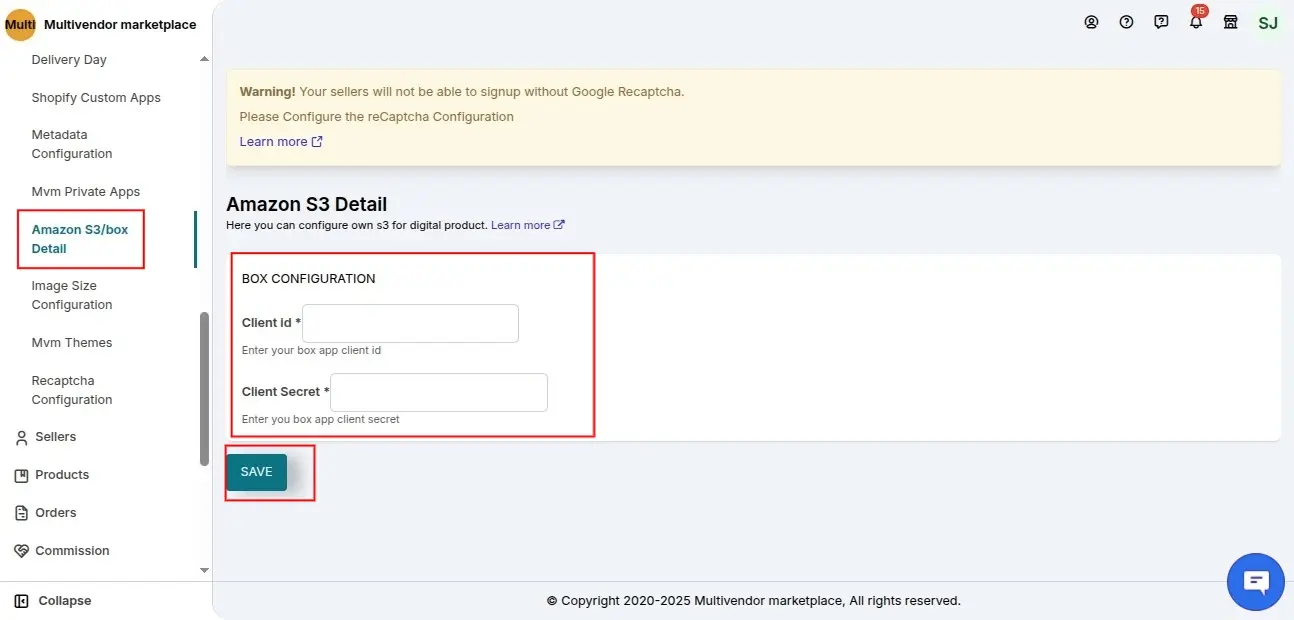Open the storefront icon in the top bar
1294x620 pixels.
point(1230,22)
